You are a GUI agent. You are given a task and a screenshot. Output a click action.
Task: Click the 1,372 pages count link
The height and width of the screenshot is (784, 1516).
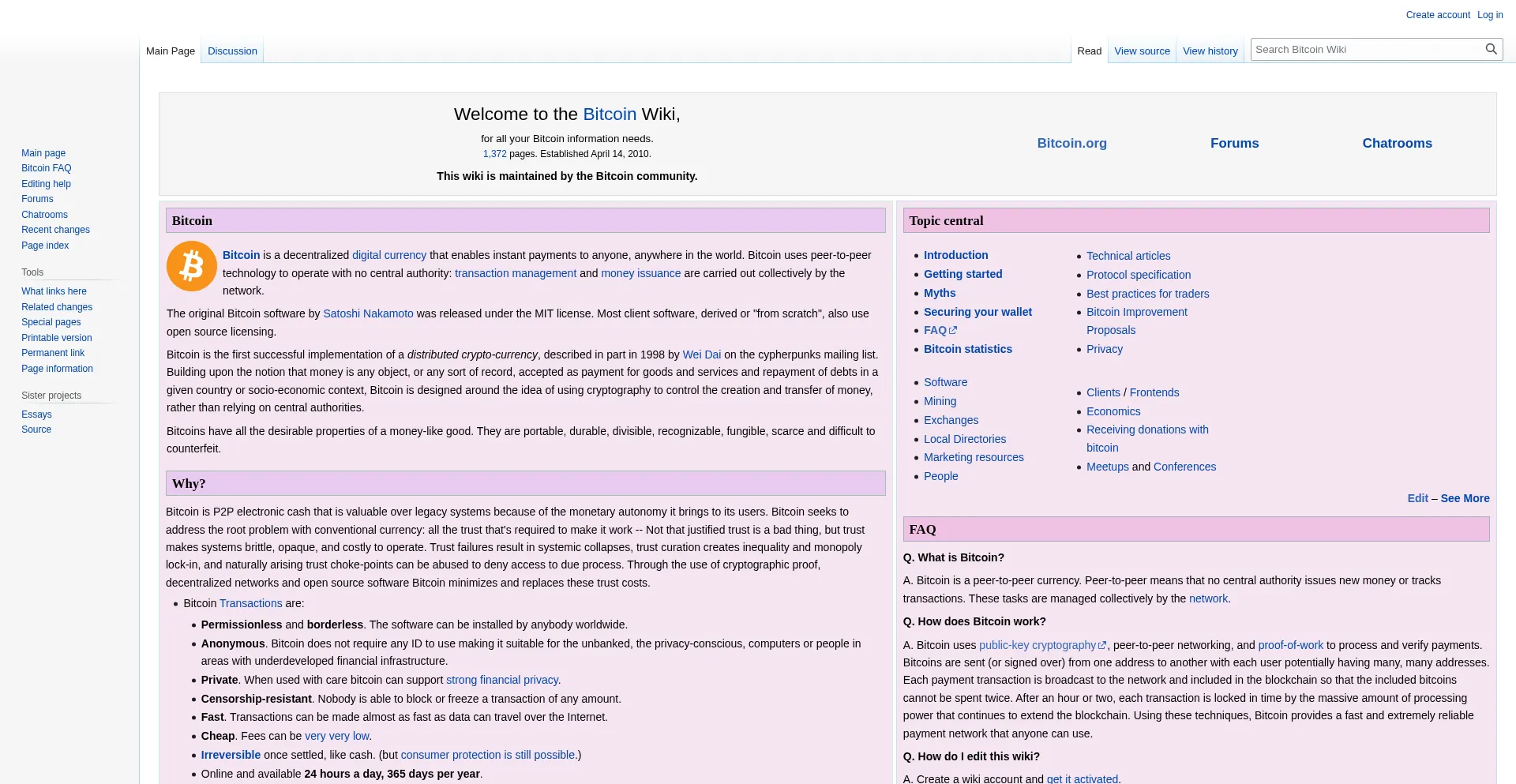coord(494,154)
